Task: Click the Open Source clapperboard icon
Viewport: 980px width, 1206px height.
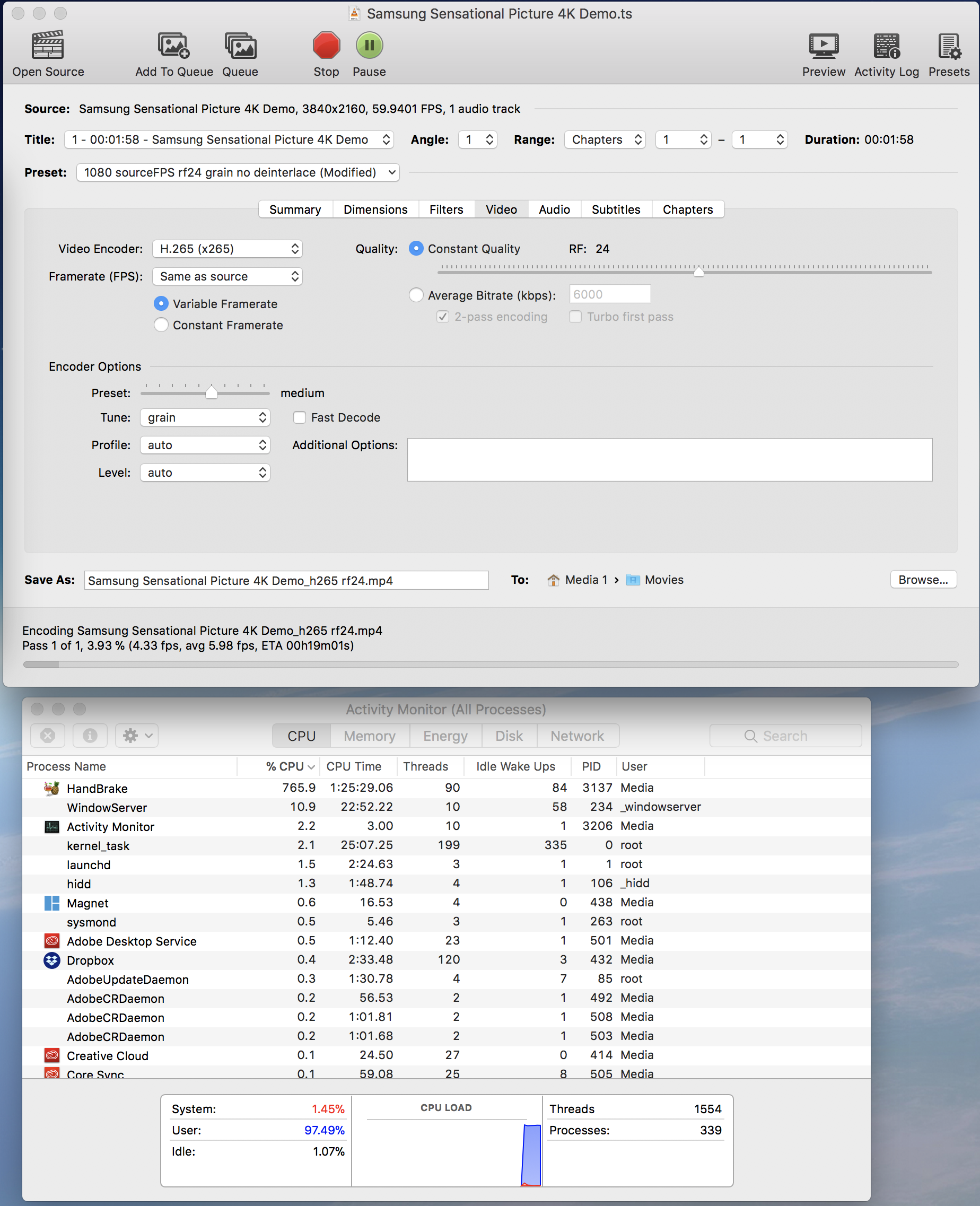Action: [47, 45]
